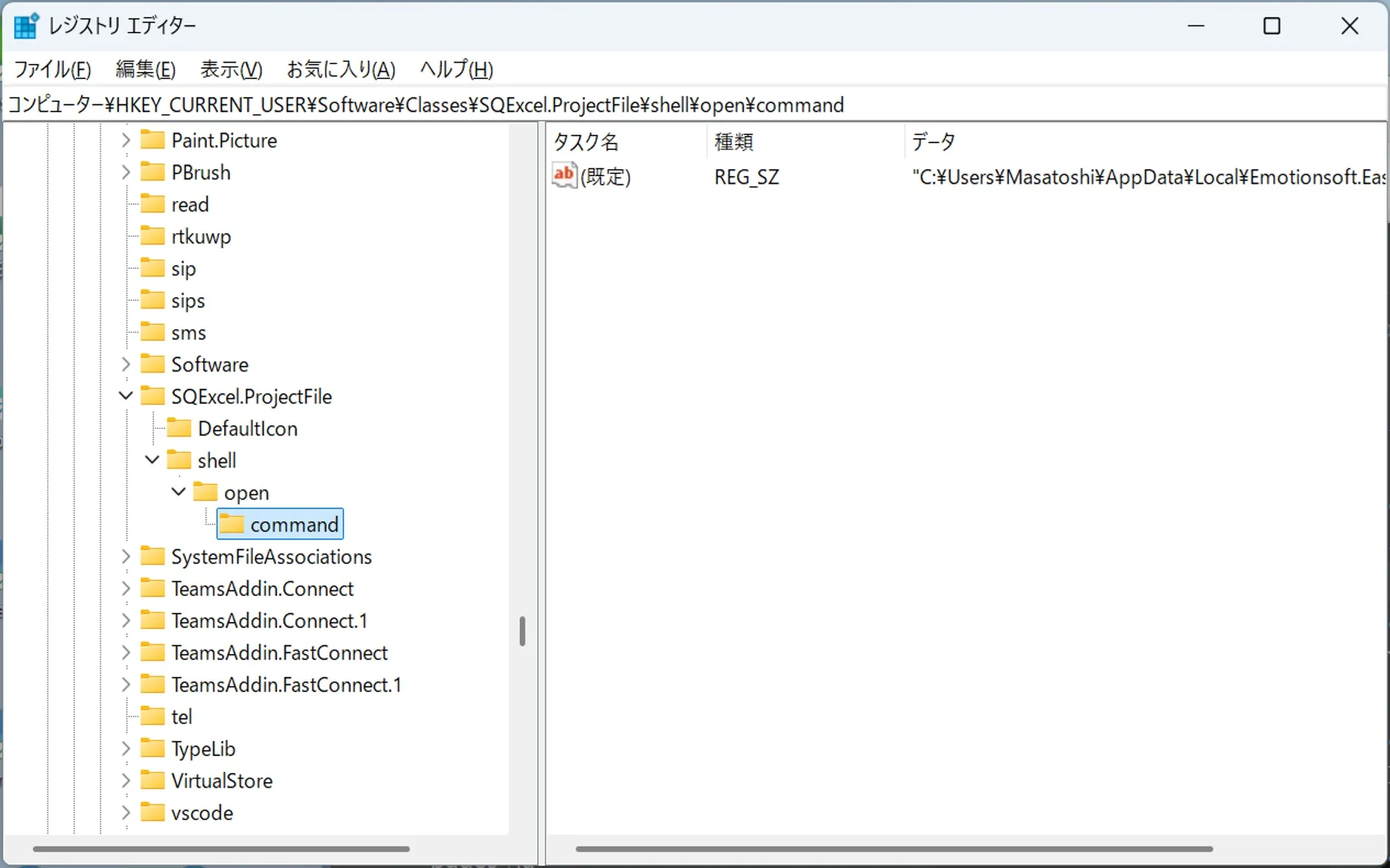Viewport: 1390px width, 868px height.
Task: Click the PBrush folder icon
Action: pyautogui.click(x=152, y=172)
